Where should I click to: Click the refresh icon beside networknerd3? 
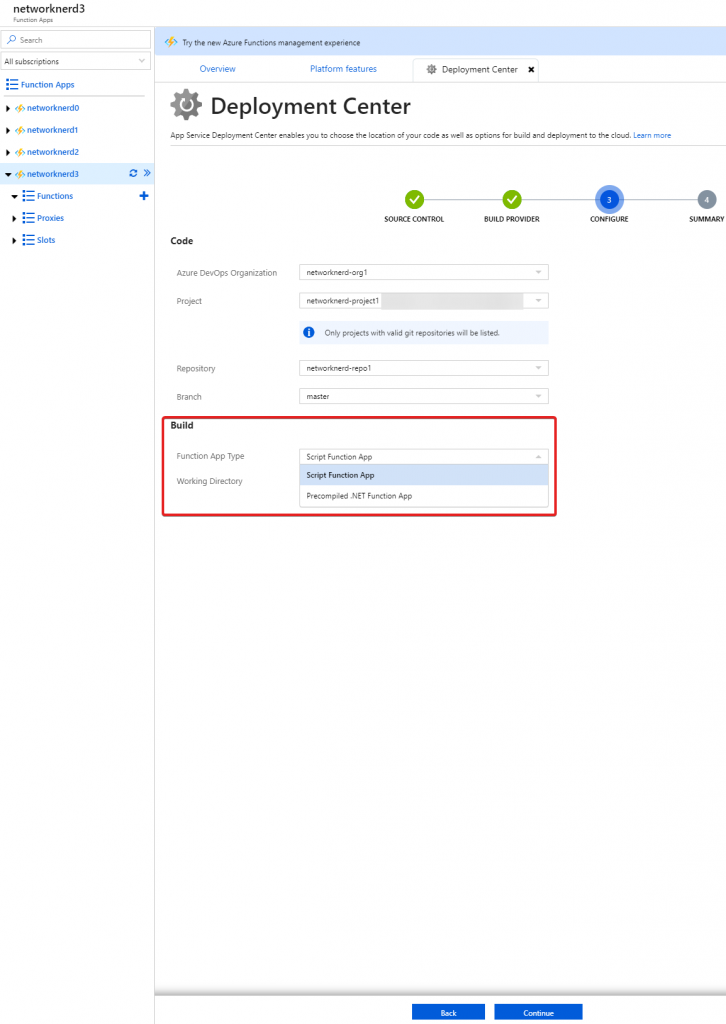pos(133,173)
